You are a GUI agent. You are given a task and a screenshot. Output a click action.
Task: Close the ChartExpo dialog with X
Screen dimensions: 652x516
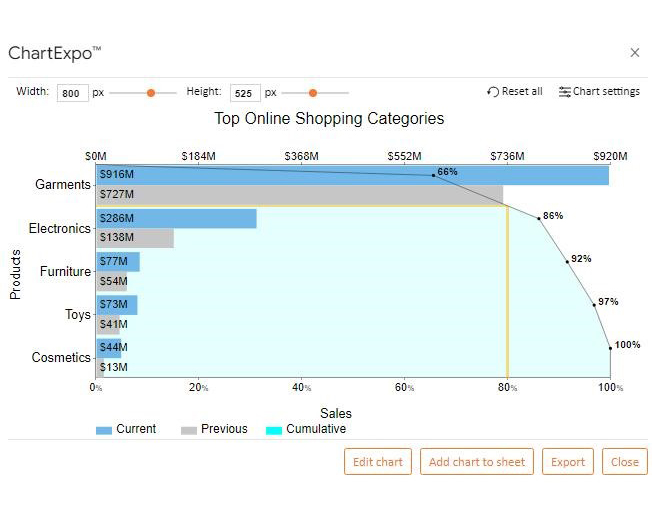[635, 53]
